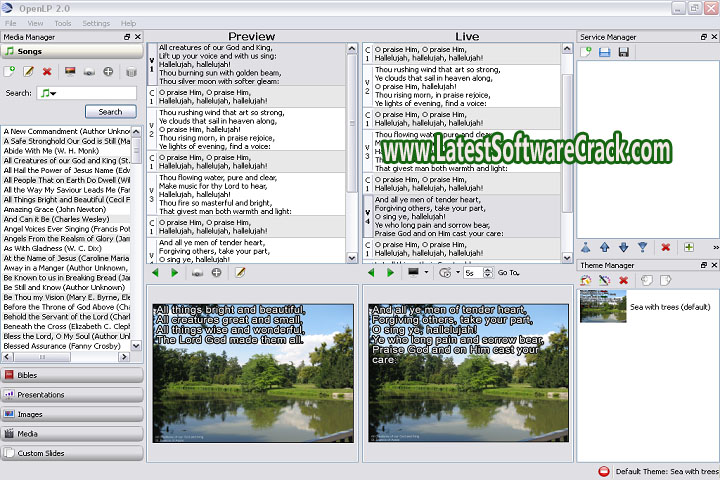720x480 pixels.
Task: Open the Settings menu
Action: tap(96, 23)
